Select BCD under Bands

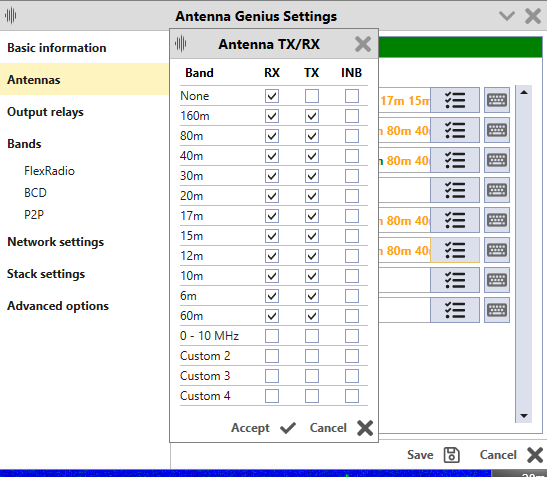(35, 193)
